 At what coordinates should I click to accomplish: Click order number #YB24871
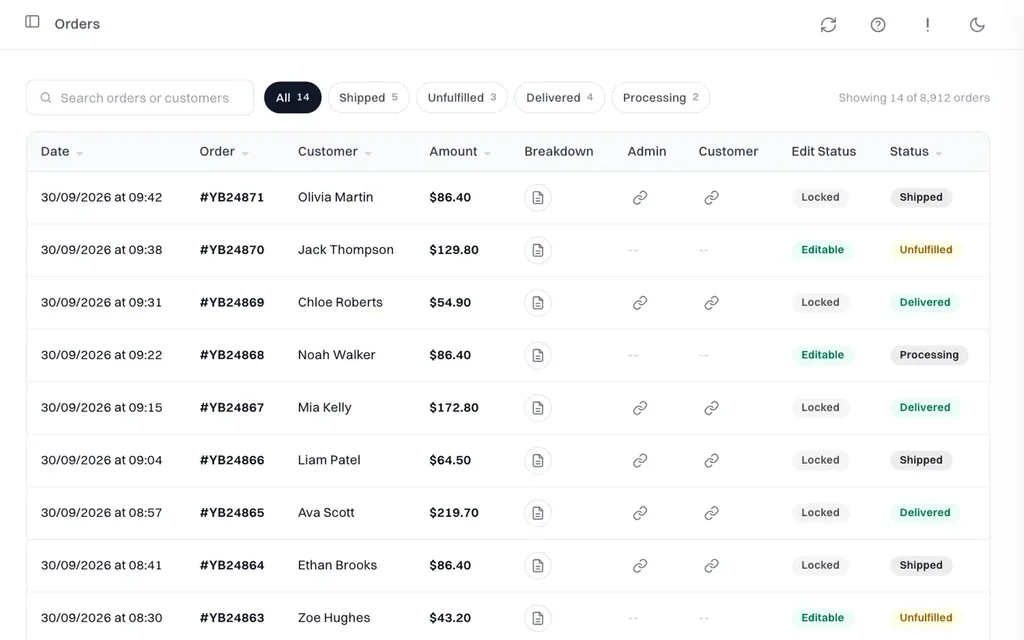[x=232, y=197]
